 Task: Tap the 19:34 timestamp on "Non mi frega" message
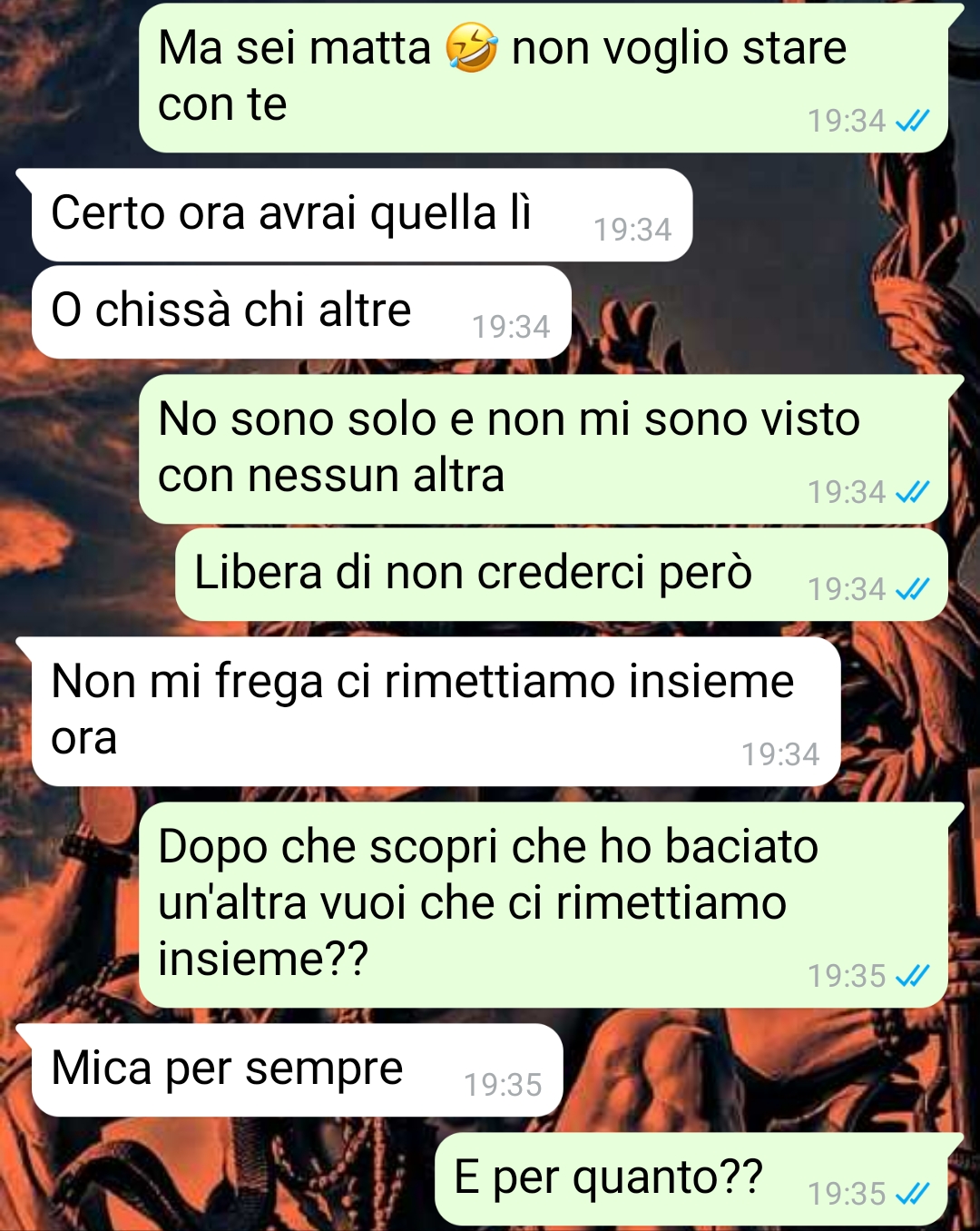[x=780, y=754]
